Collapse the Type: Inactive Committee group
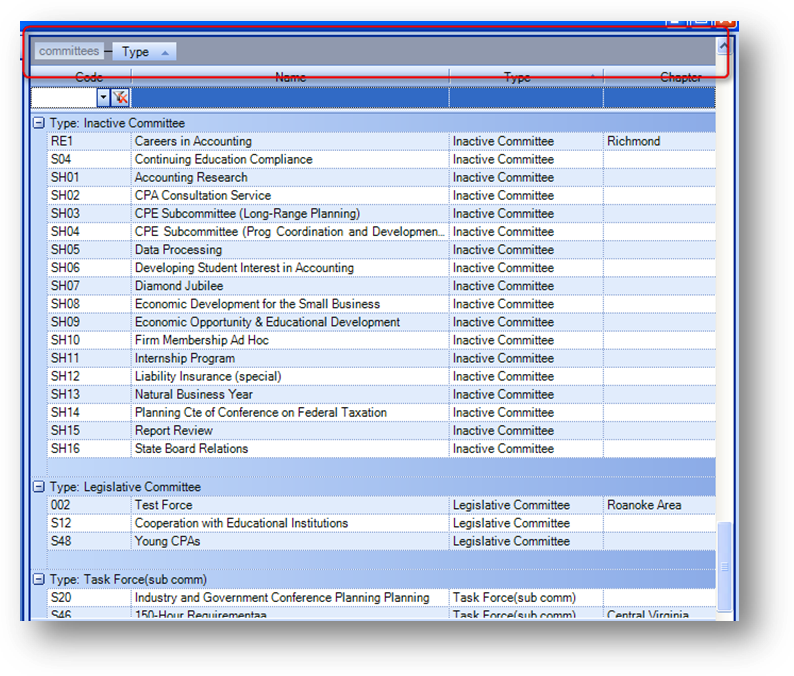 click(38, 123)
